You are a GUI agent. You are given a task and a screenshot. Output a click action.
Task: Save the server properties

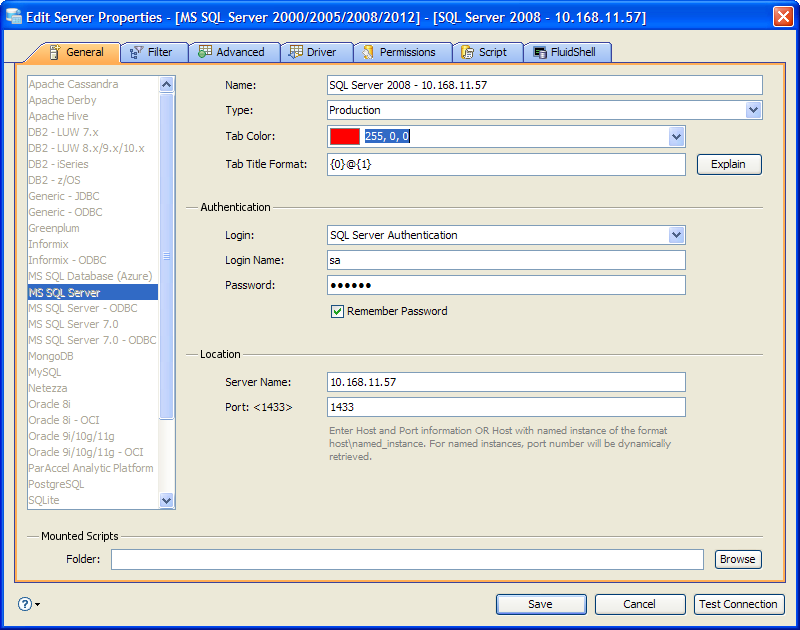pyautogui.click(x=541, y=604)
